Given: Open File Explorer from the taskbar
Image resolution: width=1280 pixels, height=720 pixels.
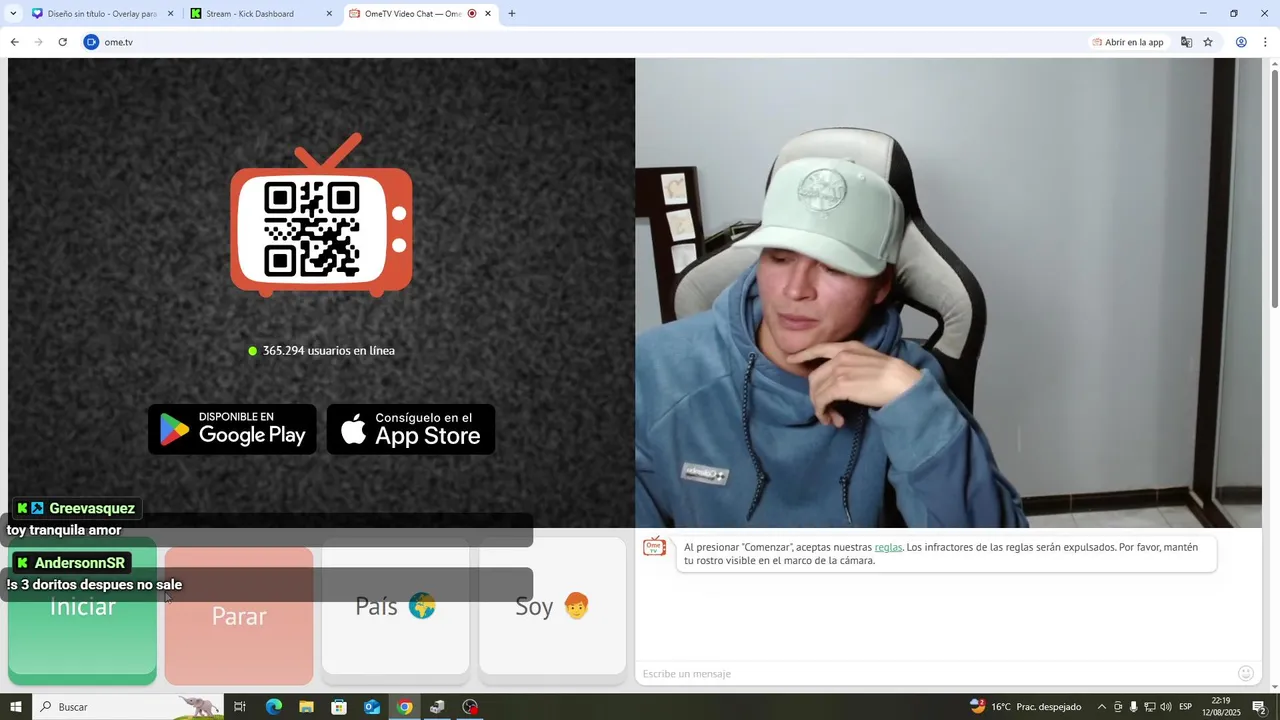Looking at the screenshot, I should point(306,707).
